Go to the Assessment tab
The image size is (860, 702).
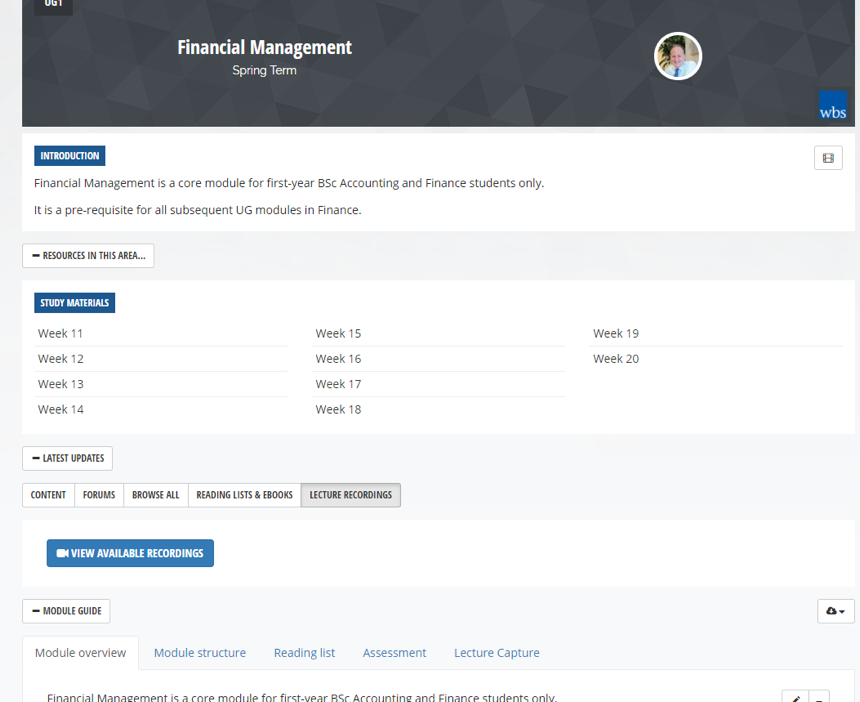[394, 653]
